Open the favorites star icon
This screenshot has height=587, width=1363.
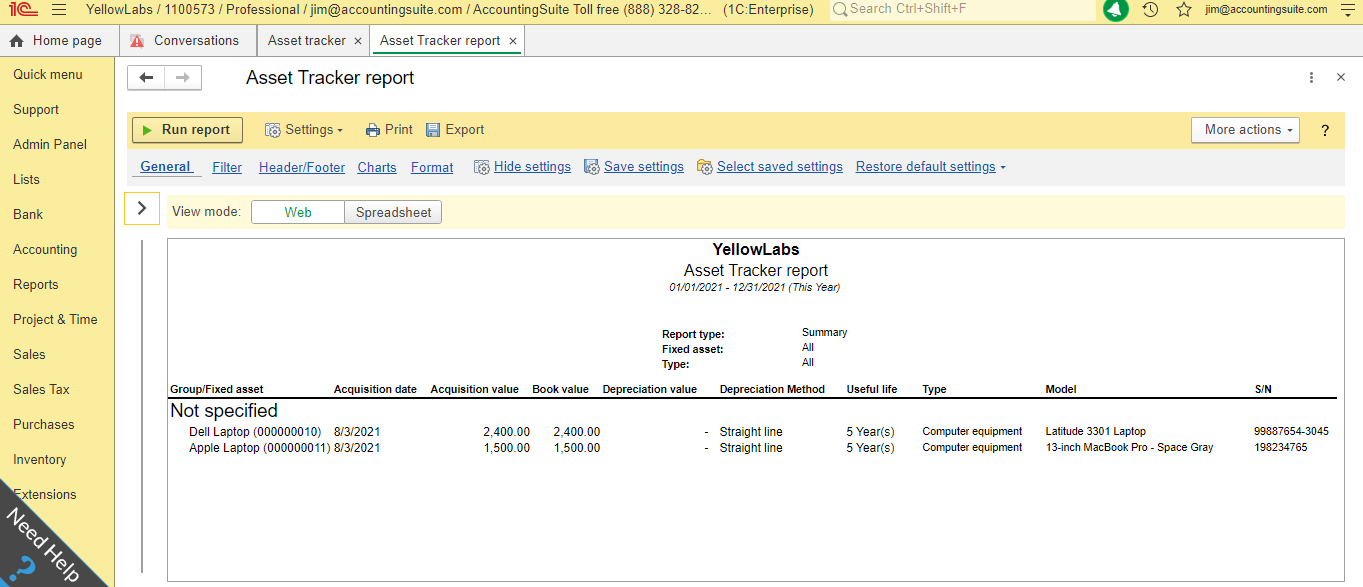pos(1184,10)
